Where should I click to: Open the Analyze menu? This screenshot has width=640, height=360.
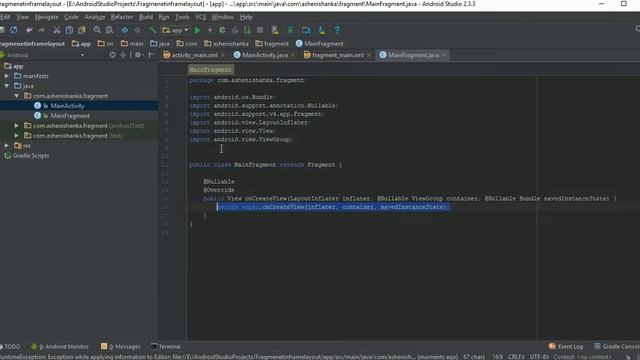tap(95, 17)
